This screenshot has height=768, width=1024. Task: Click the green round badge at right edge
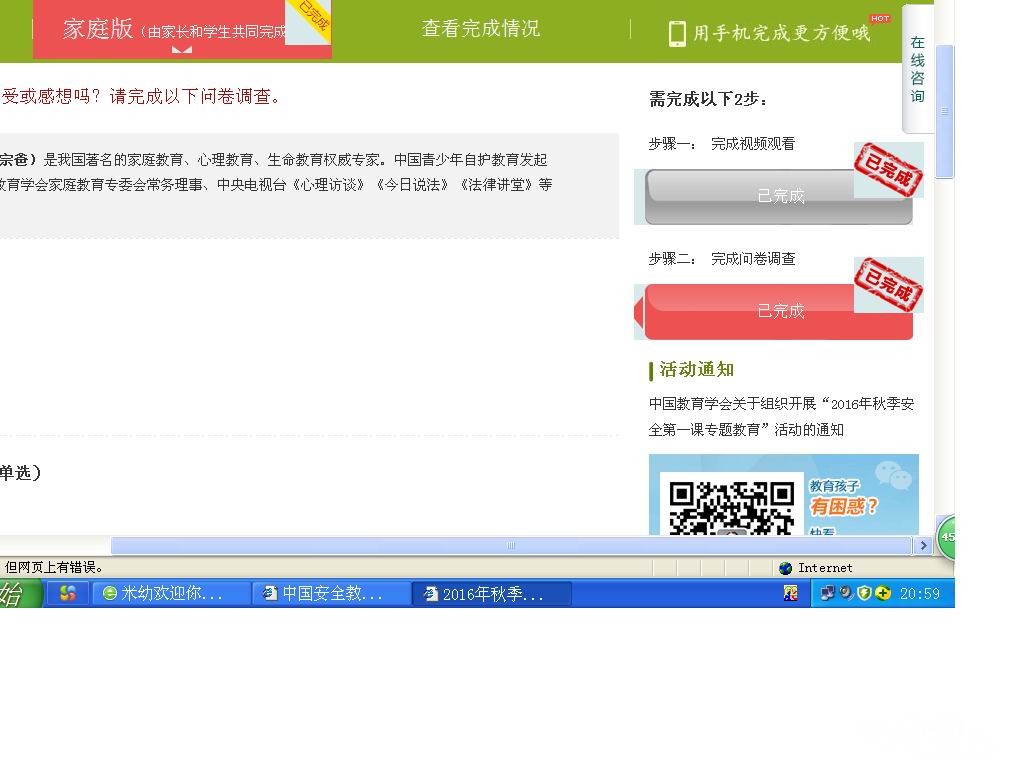click(x=946, y=537)
